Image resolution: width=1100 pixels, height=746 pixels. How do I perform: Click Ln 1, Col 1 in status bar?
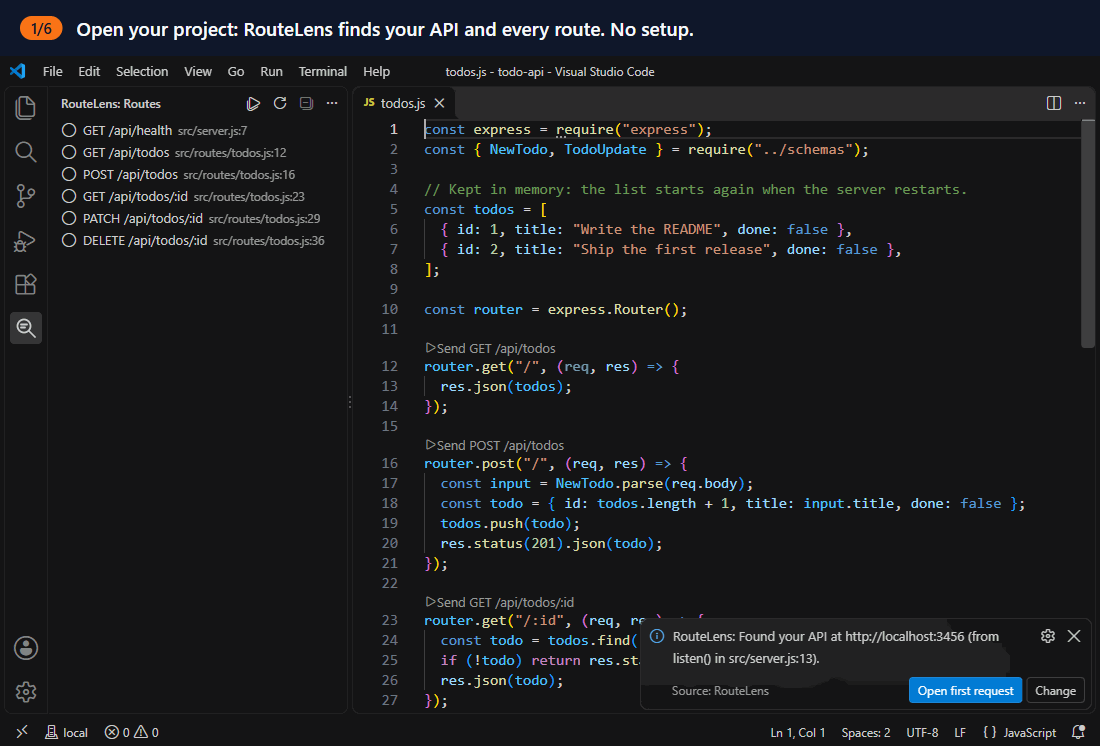[x=798, y=732]
